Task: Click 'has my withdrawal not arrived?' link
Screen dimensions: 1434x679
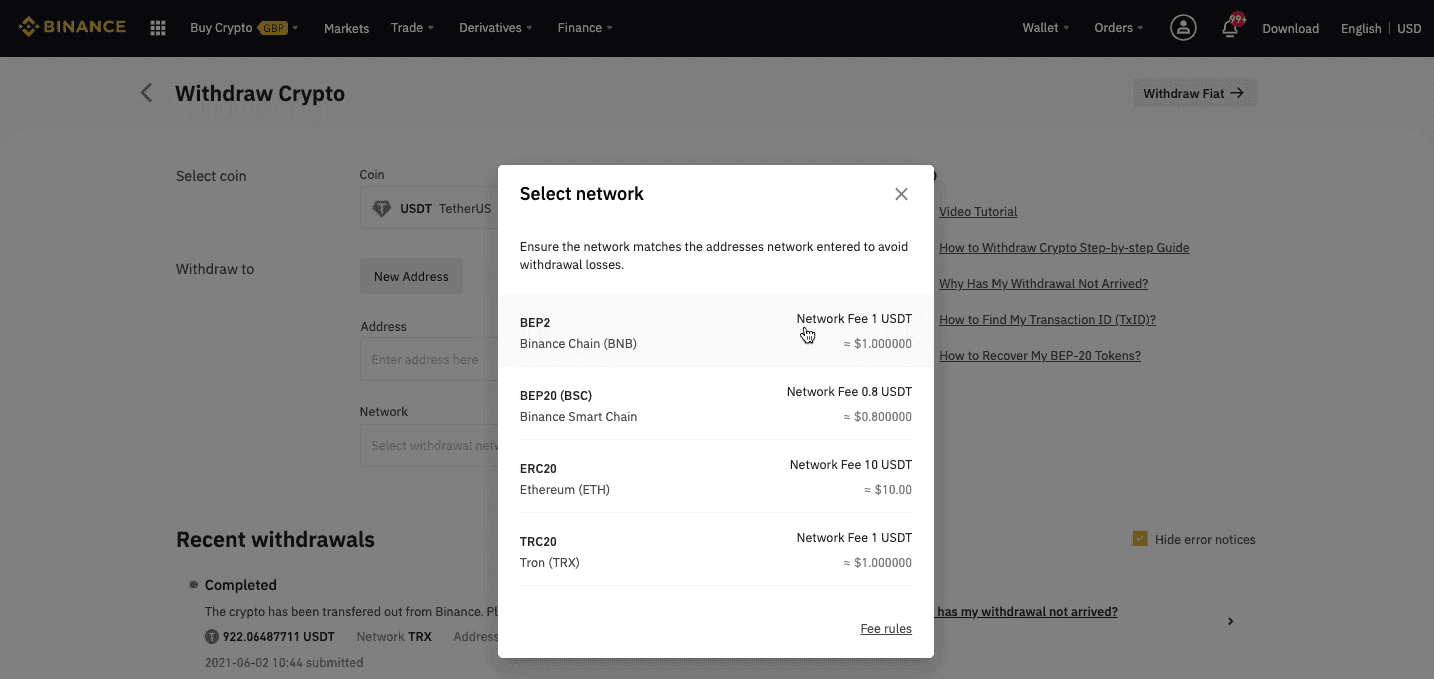Action: (x=1026, y=612)
